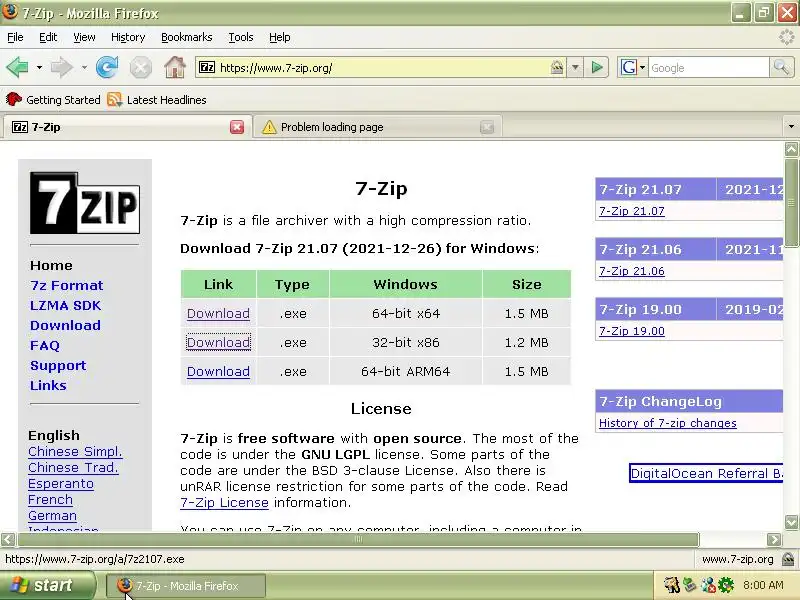Open the Forward history dropdown arrow
Screen dimensions: 800x600
click(x=84, y=67)
